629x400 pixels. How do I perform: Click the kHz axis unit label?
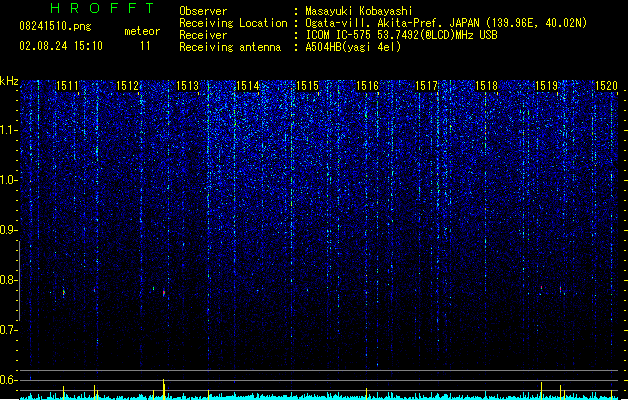coord(9,81)
